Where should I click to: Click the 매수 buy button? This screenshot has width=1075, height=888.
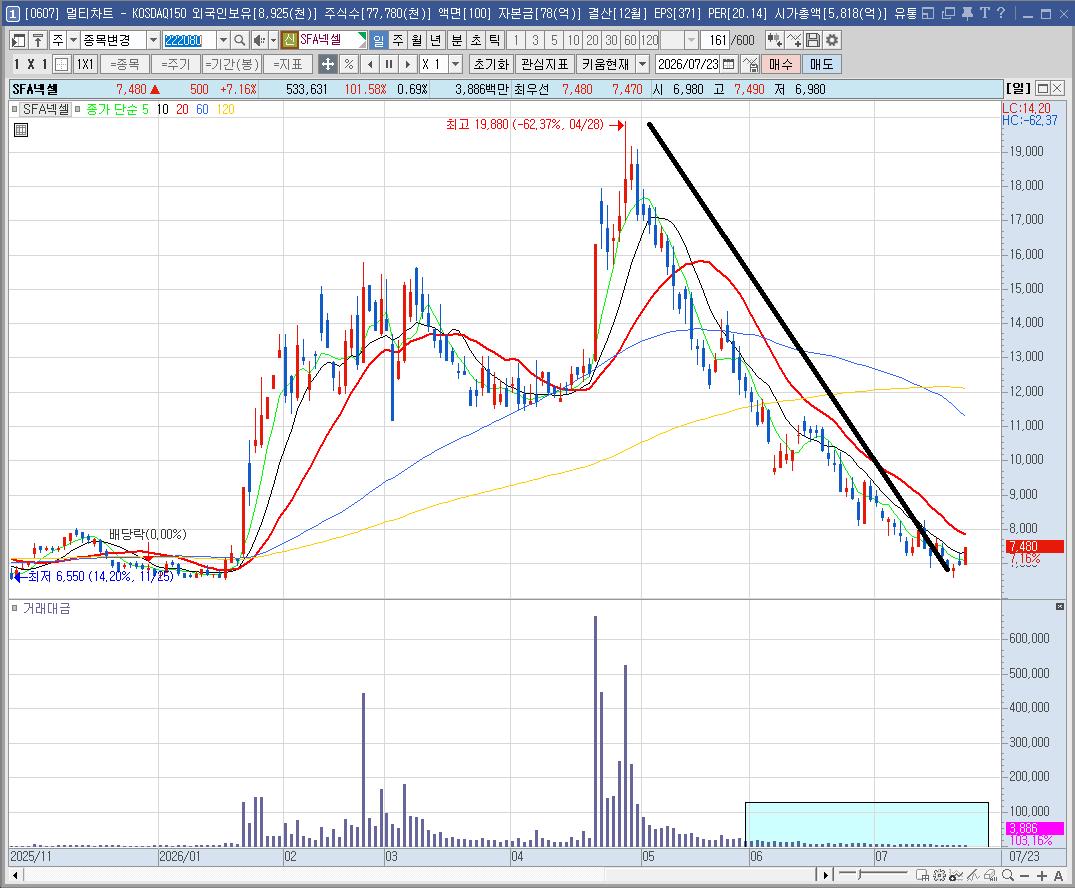[x=780, y=64]
